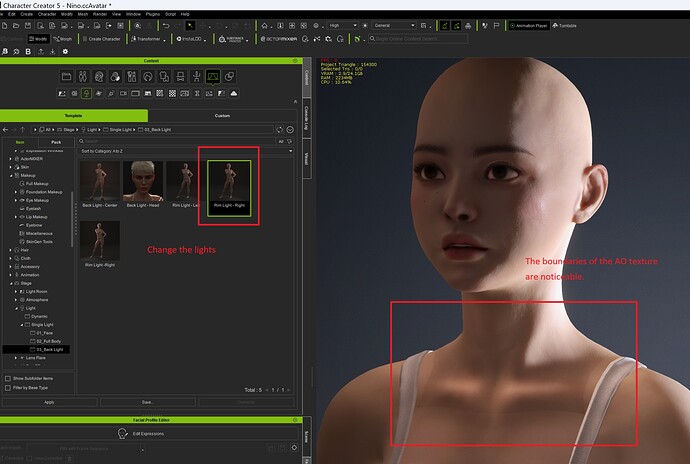Click the cloud download icon in Content
This screenshot has height=464, width=690.
tap(234, 93)
